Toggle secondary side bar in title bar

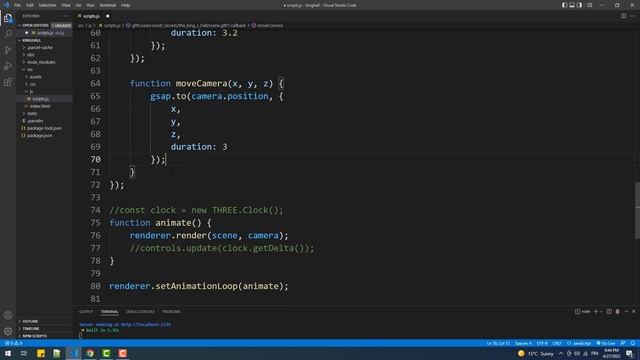(x=579, y=5)
